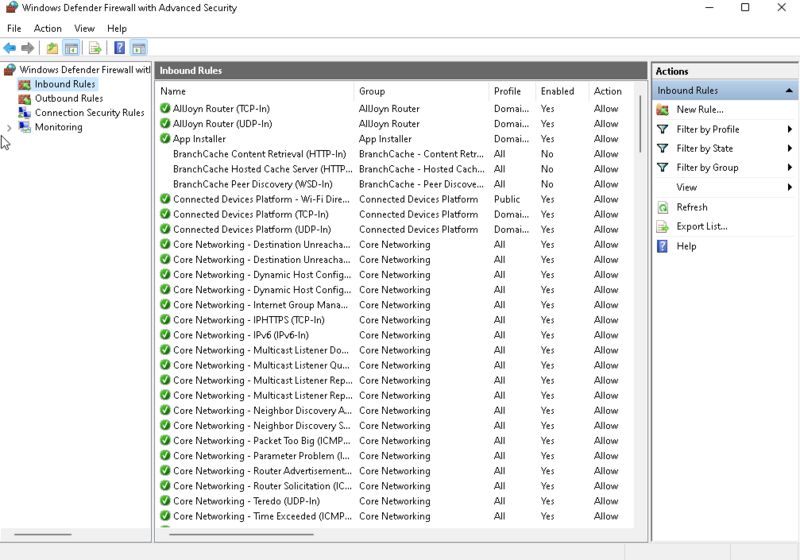Click No enabled cell for BranchCache Hosted Cache Server

coord(547,169)
